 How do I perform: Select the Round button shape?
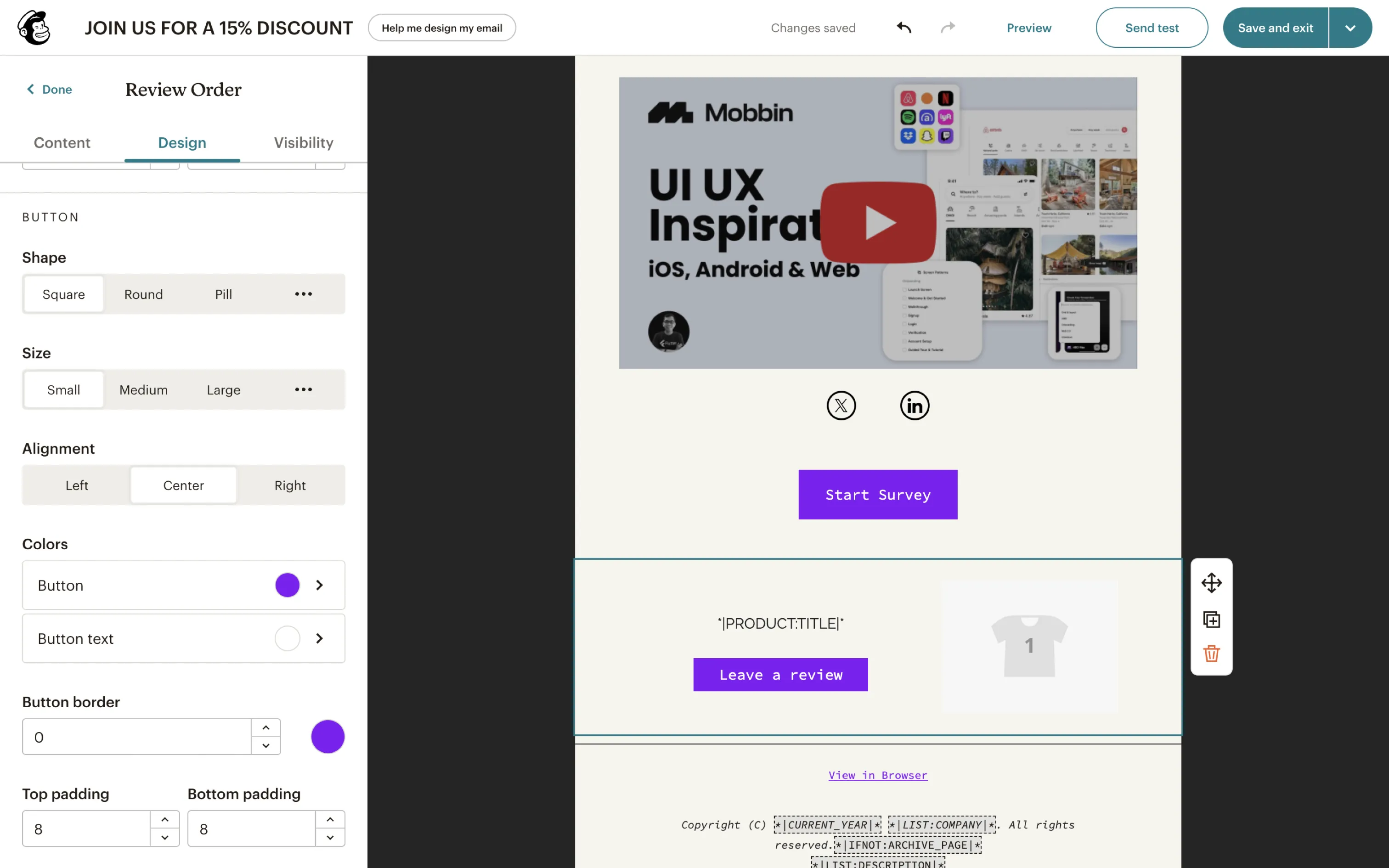143,294
